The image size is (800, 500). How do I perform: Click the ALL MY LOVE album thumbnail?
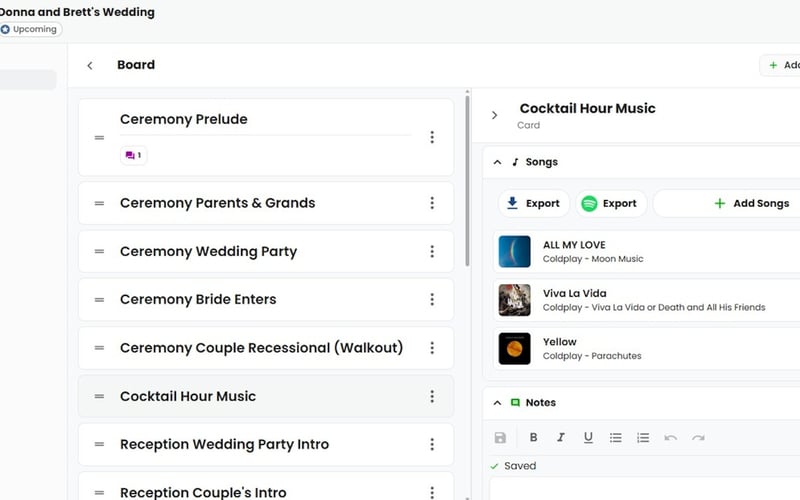tap(514, 252)
